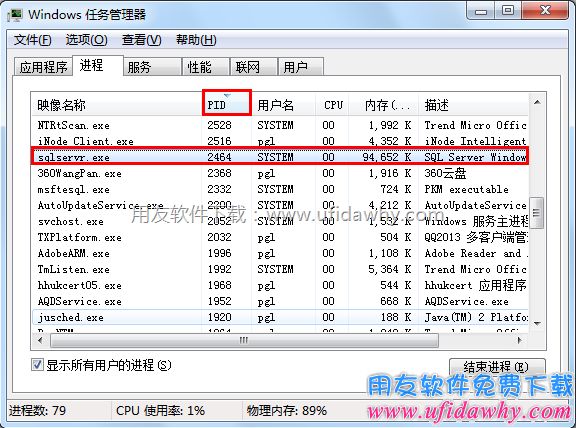The width and height of the screenshot is (576, 428).
Task: Select the AdobeARM.exe process
Action: pyautogui.click(x=280, y=253)
